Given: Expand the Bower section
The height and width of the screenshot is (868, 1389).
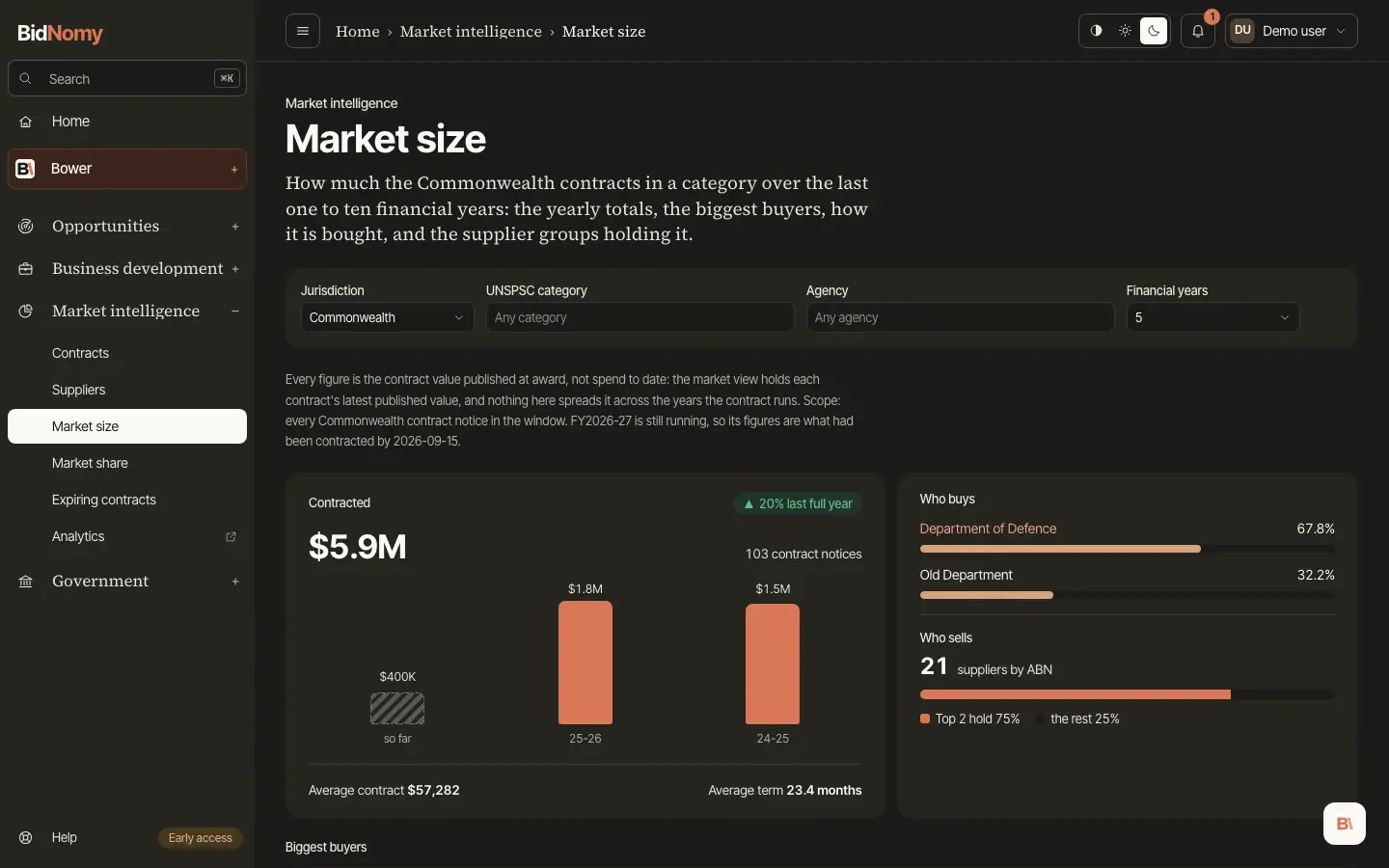Looking at the screenshot, I should 127,169.
